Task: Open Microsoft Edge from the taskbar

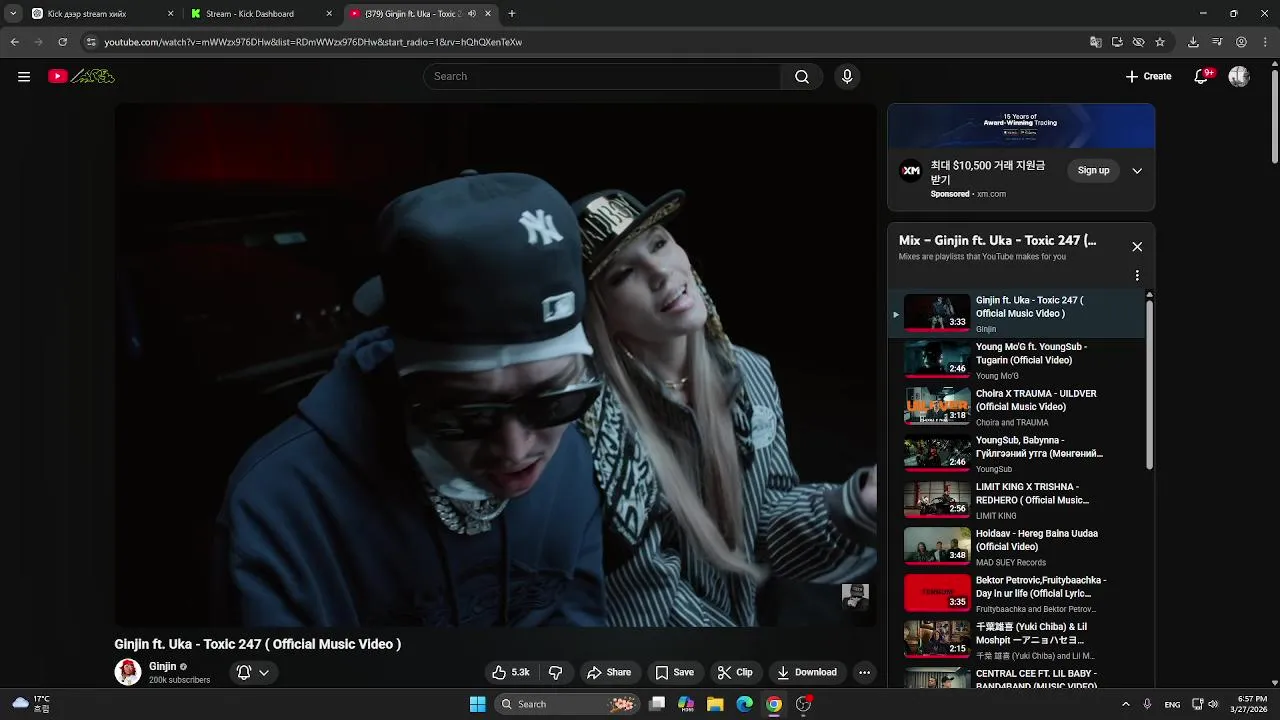Action: (x=745, y=704)
